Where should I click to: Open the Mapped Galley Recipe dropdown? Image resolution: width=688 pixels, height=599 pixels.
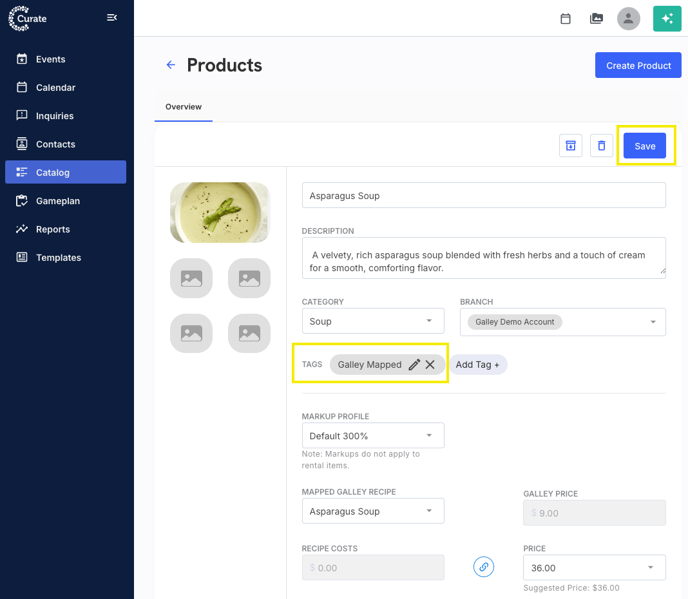(373, 511)
